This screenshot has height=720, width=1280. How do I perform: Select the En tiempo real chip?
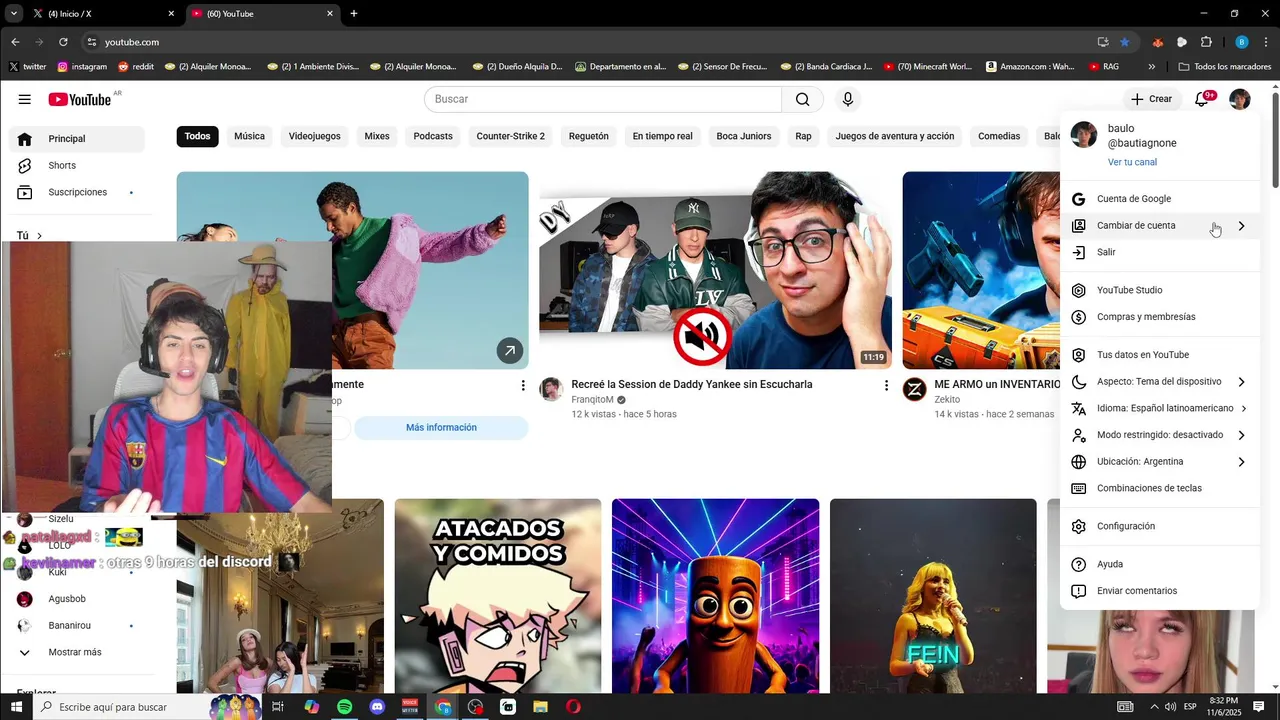click(x=662, y=136)
